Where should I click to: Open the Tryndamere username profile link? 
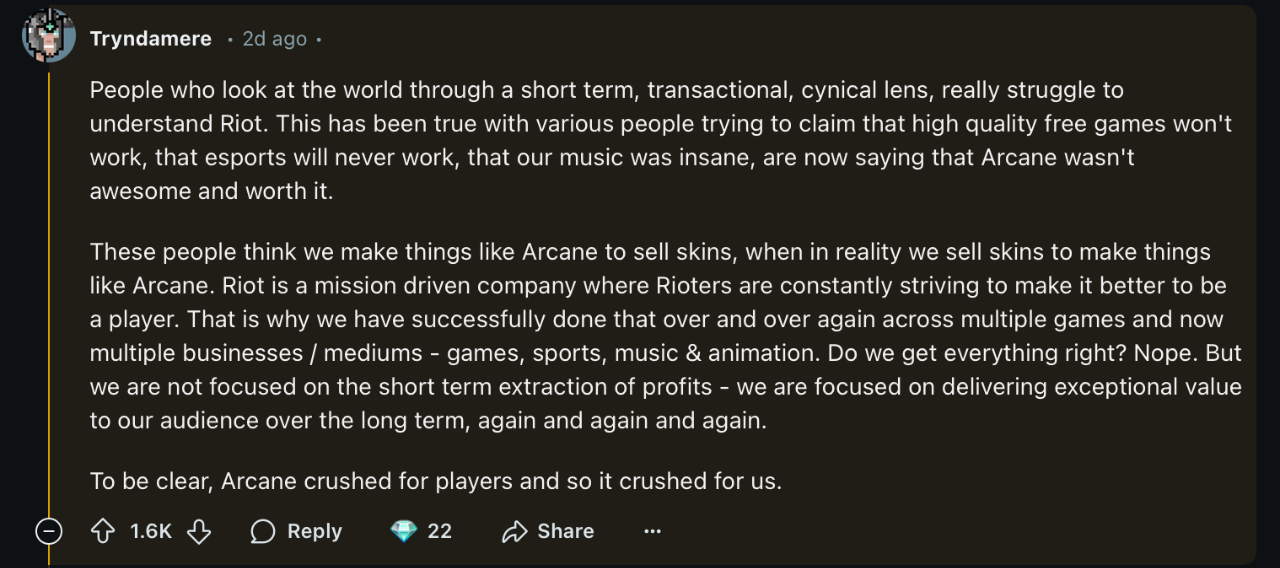click(150, 39)
